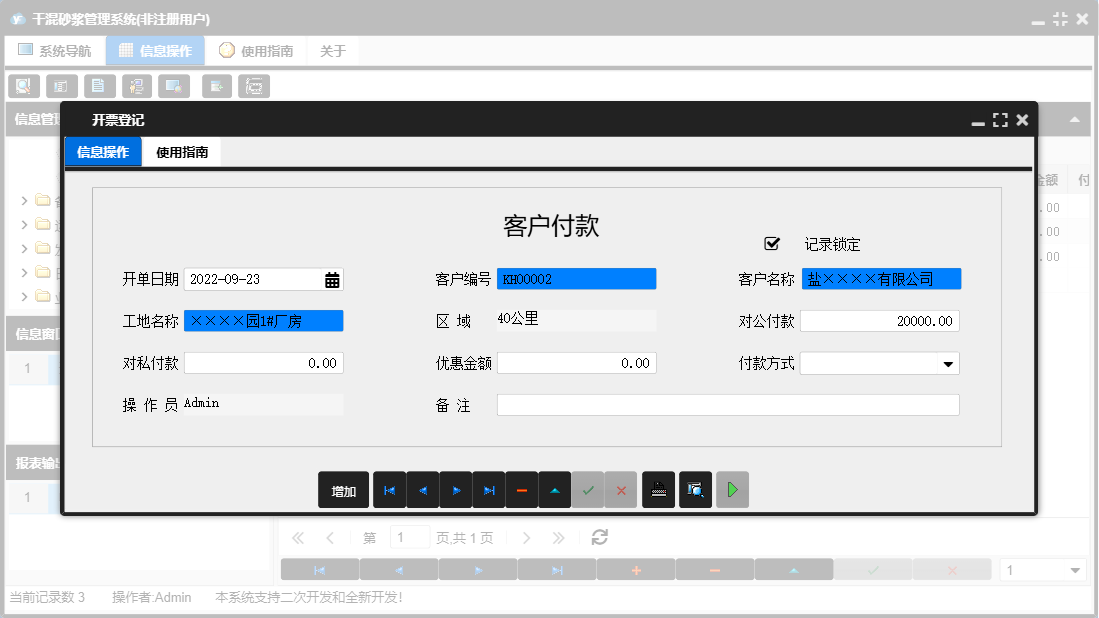
Task: Delete current record with red minus icon
Action: (522, 490)
